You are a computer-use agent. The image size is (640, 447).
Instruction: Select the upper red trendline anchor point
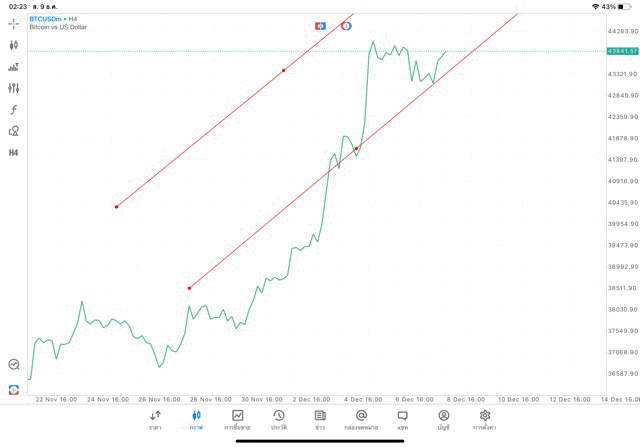[284, 70]
